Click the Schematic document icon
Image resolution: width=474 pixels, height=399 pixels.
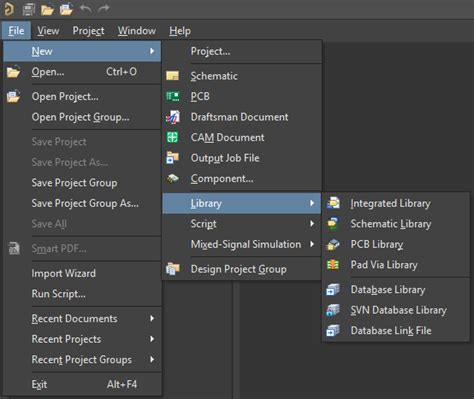click(x=172, y=76)
